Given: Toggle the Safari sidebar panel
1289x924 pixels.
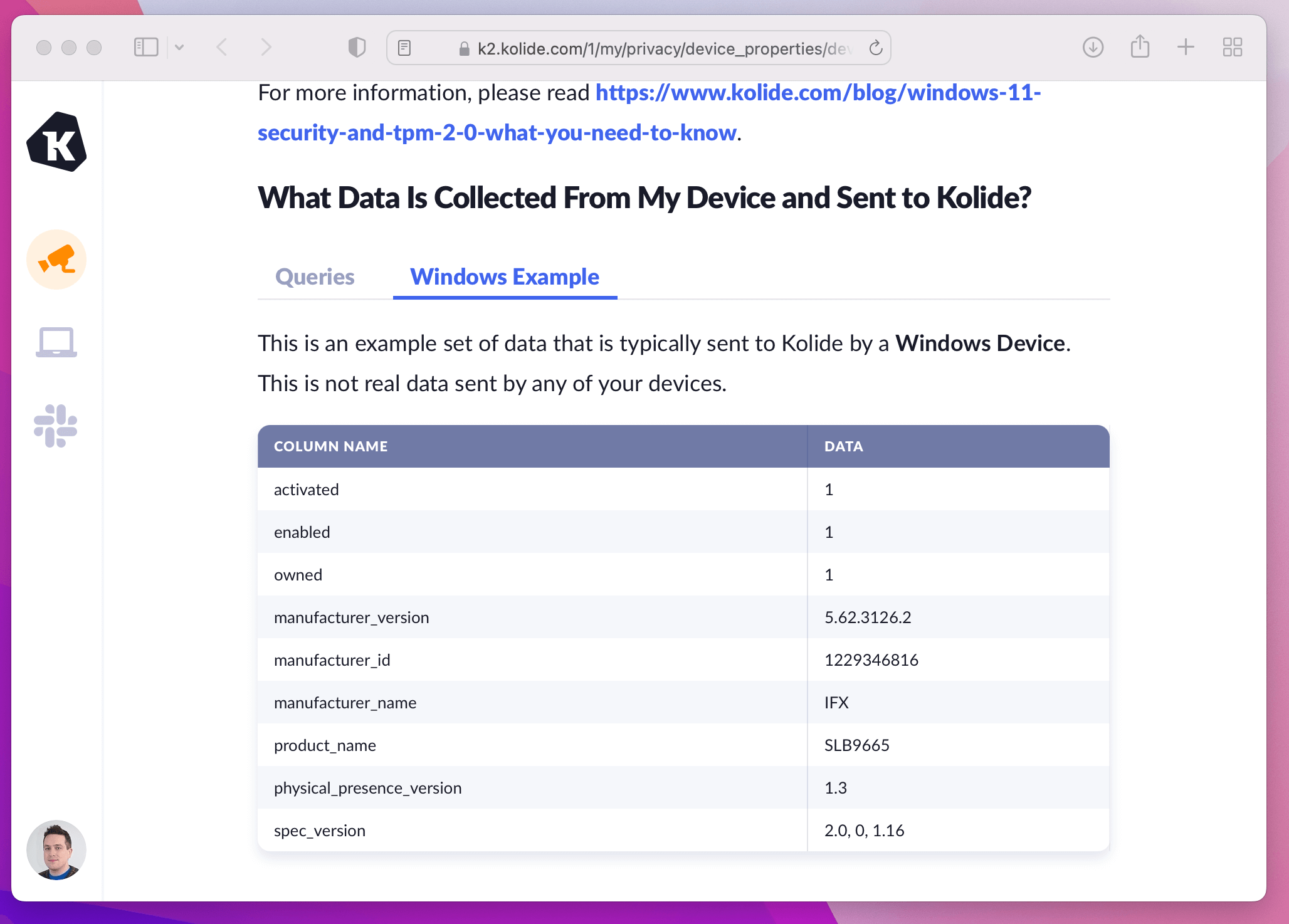Looking at the screenshot, I should [146, 48].
